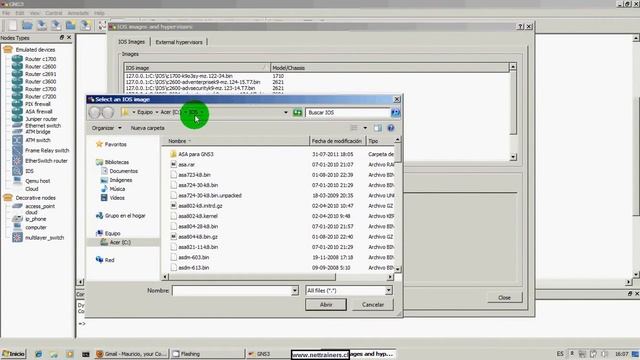The height and width of the screenshot is (360, 640).
Task: Open the Nombre filename combo box arrow
Action: click(x=295, y=291)
